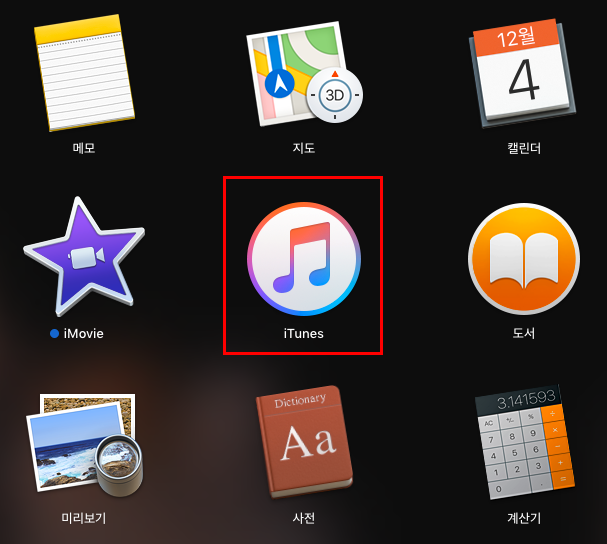Open the 캘린더 (Calendar) app icon

pyautogui.click(x=522, y=73)
